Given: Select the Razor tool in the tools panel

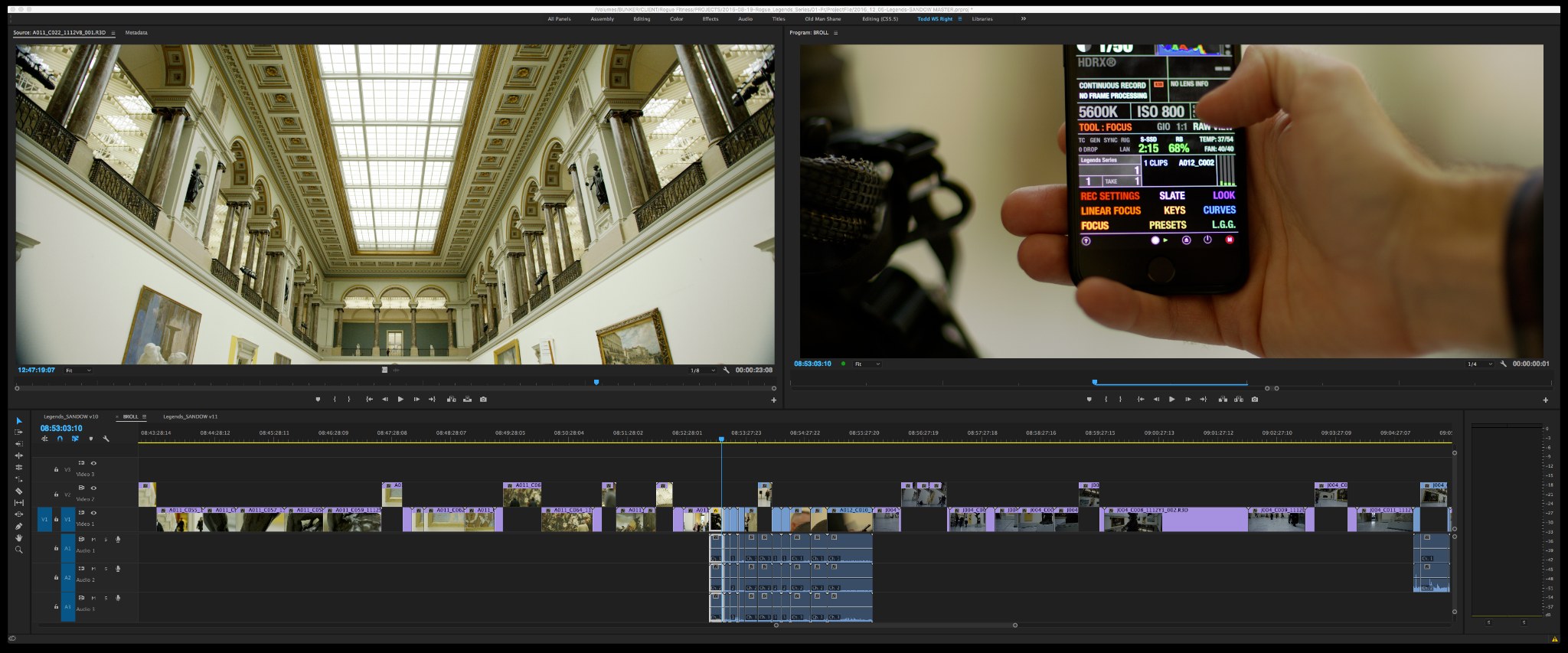Looking at the screenshot, I should pyautogui.click(x=19, y=491).
